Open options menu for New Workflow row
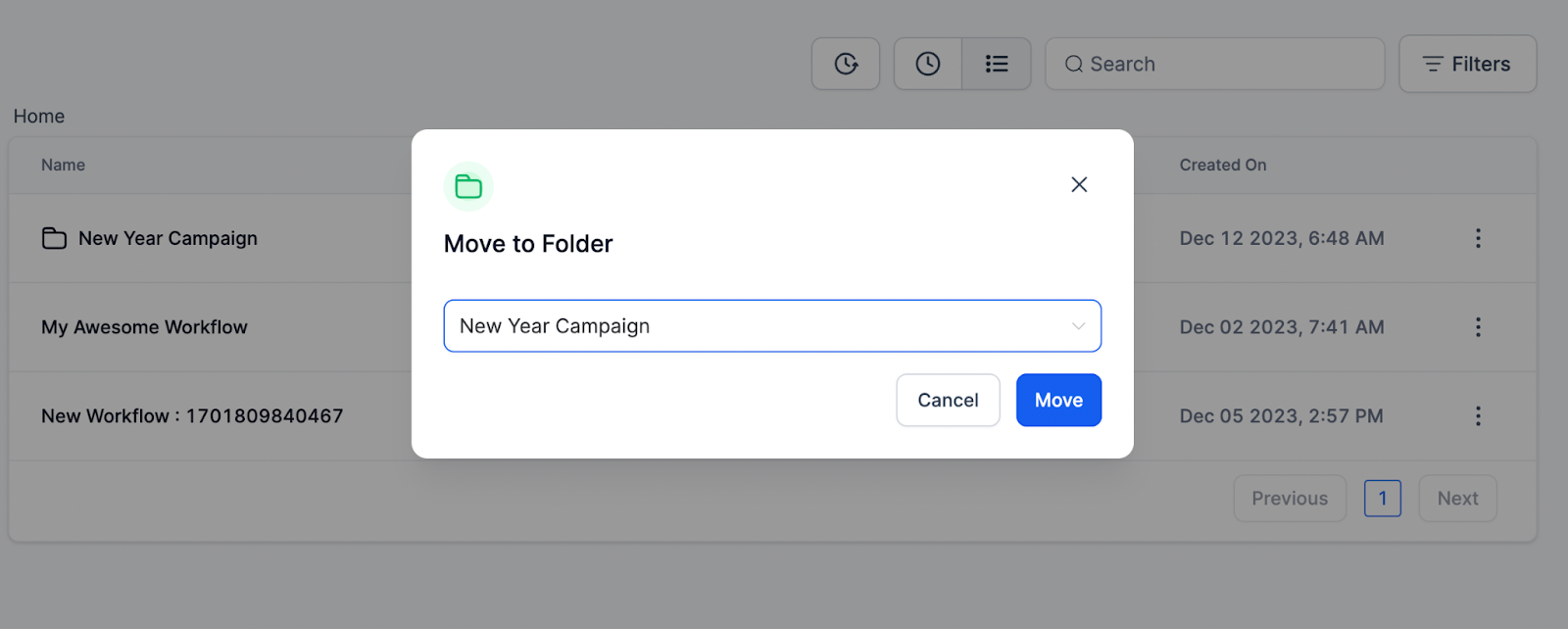This screenshot has width=1568, height=629. pos(1478,416)
